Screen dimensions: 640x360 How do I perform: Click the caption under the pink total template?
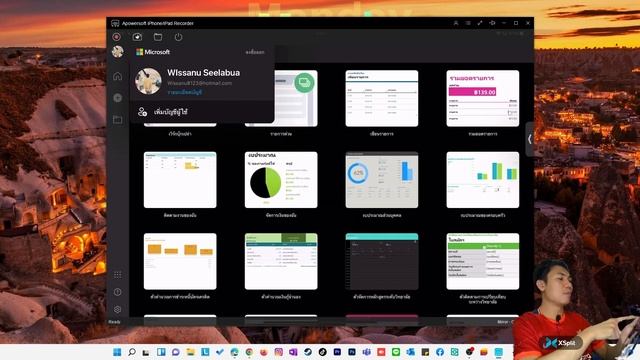pyautogui.click(x=483, y=134)
